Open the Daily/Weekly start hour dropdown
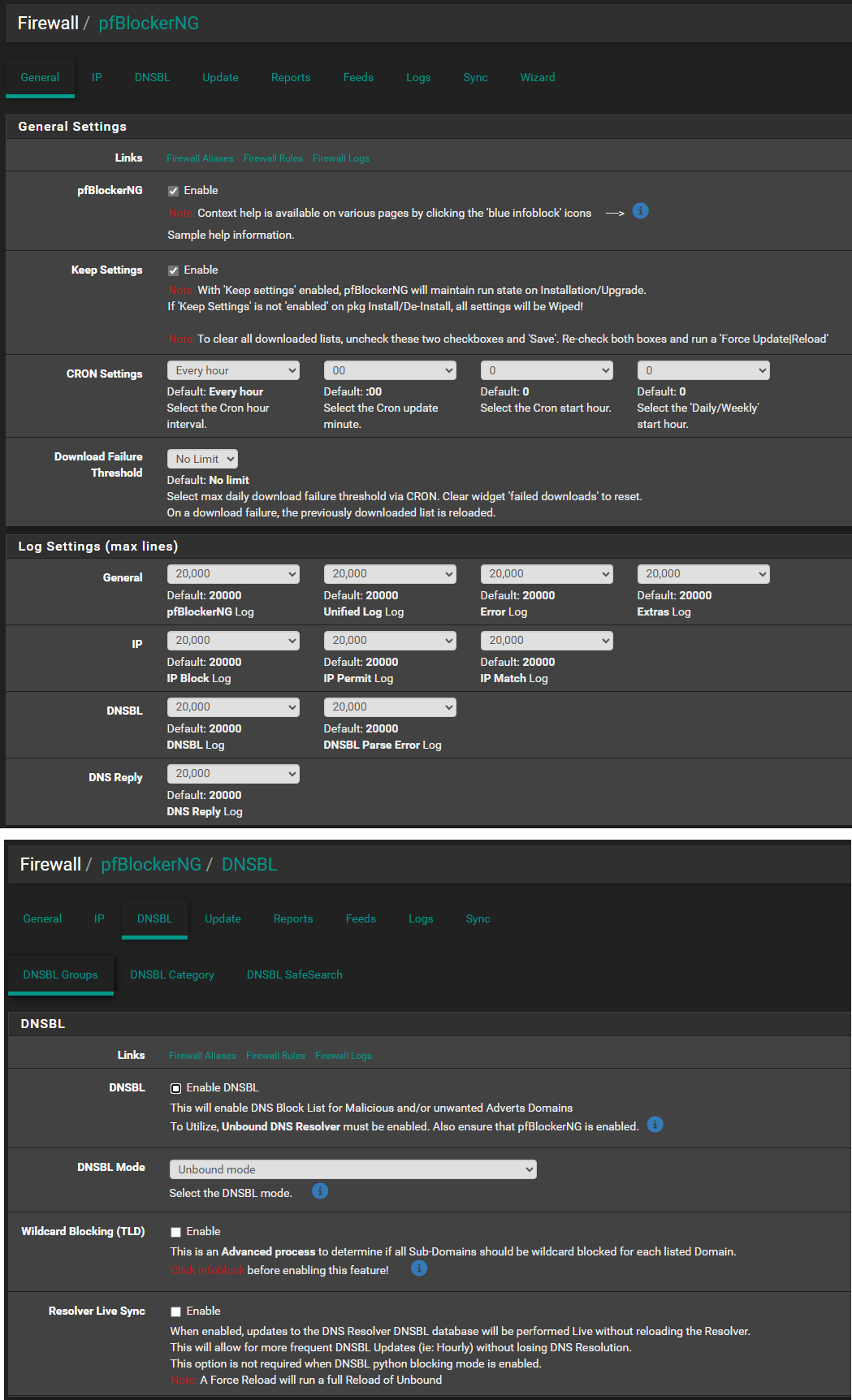This screenshot has width=852, height=1400. tap(703, 370)
